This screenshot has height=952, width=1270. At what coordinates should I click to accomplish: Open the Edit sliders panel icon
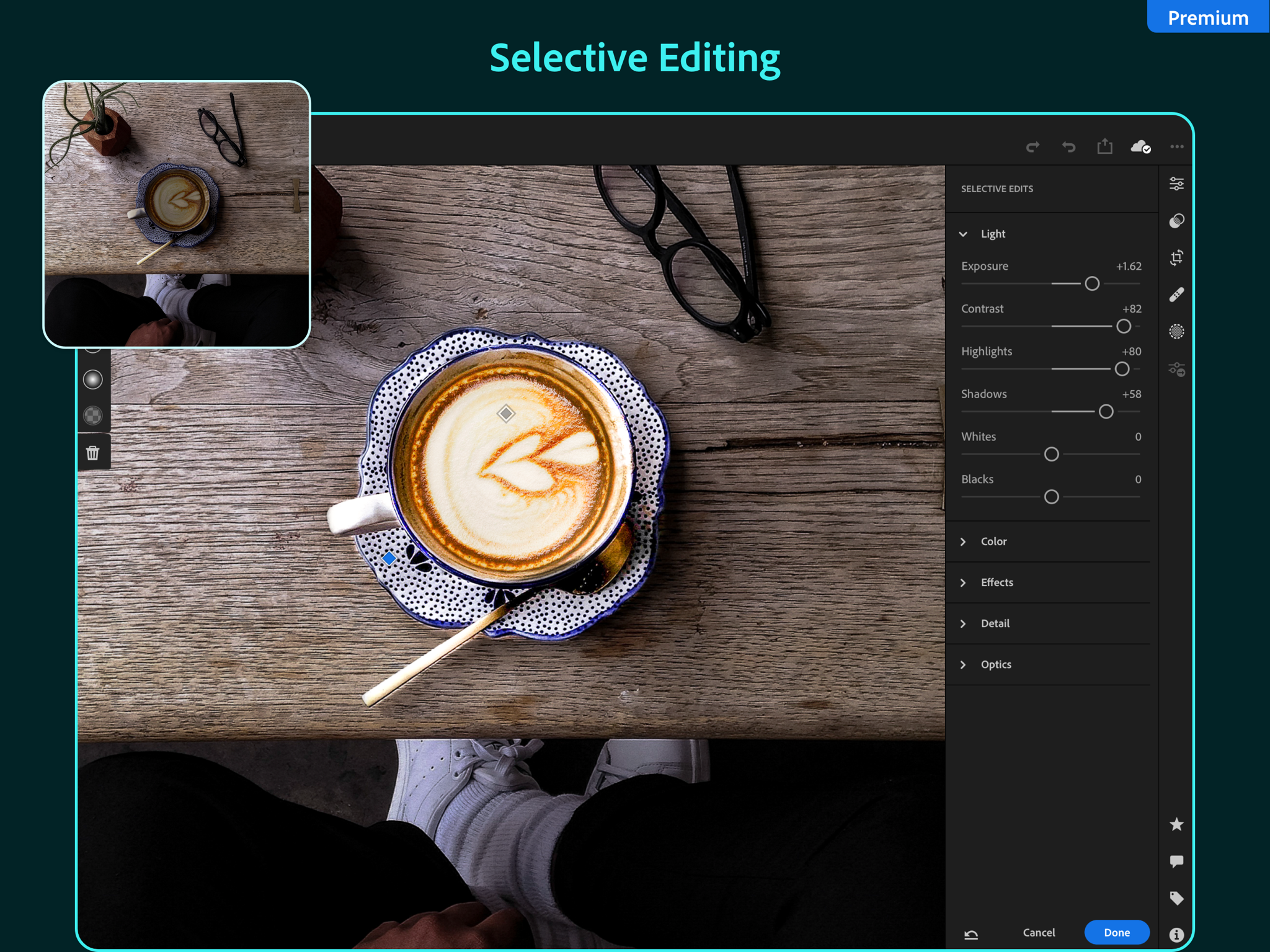point(1176,184)
